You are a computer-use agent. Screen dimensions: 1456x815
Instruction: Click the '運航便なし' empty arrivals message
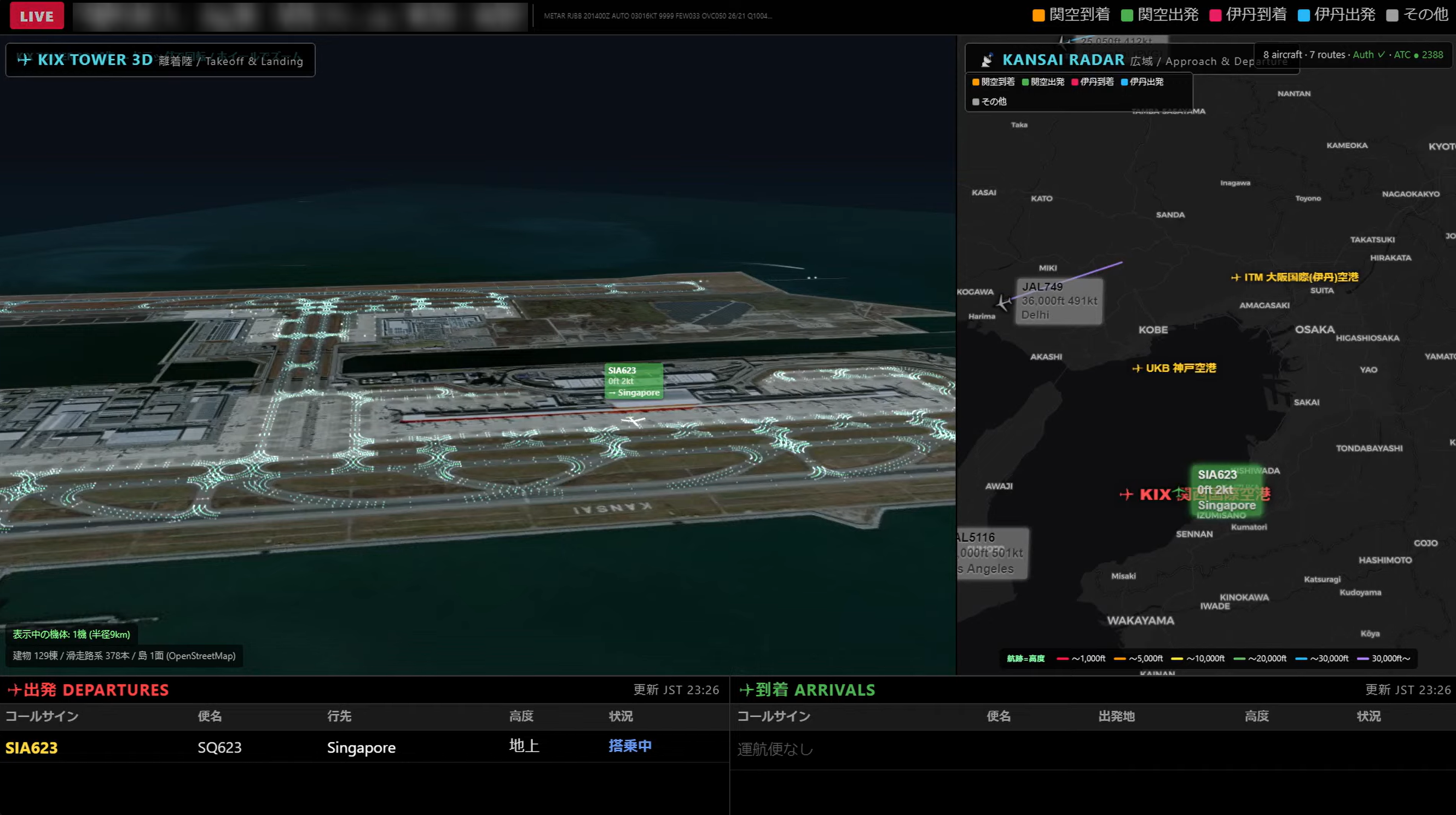coord(775,749)
